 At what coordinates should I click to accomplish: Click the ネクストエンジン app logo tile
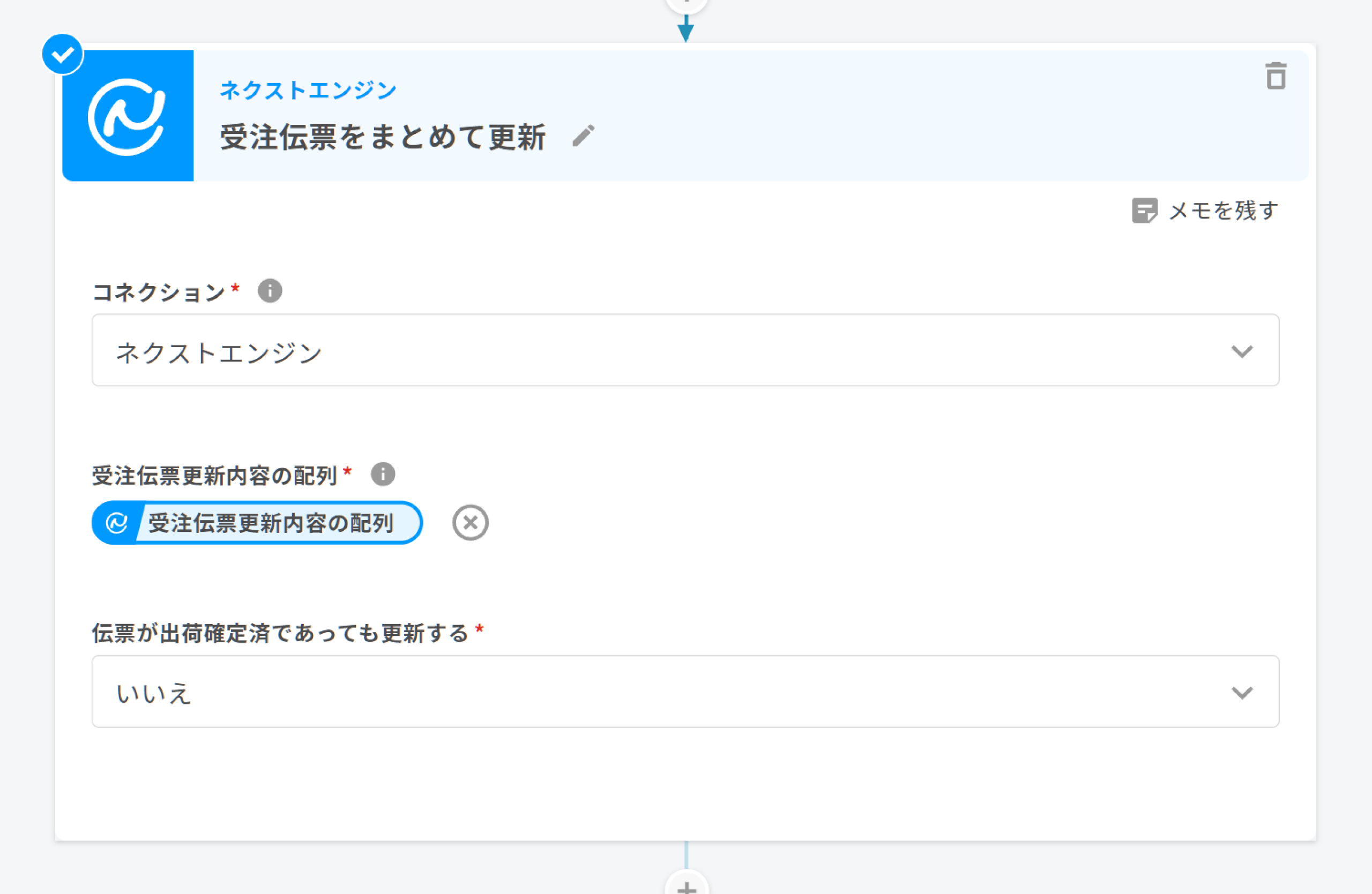coord(128,116)
